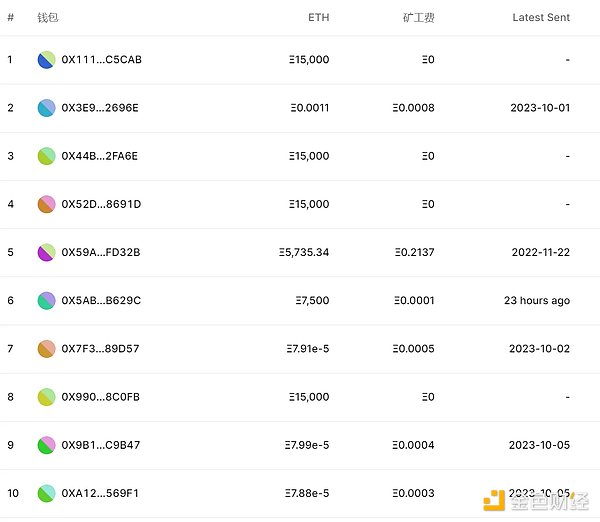Sort by the ETH column header
Image resolution: width=600 pixels, height=522 pixels.
point(318,18)
